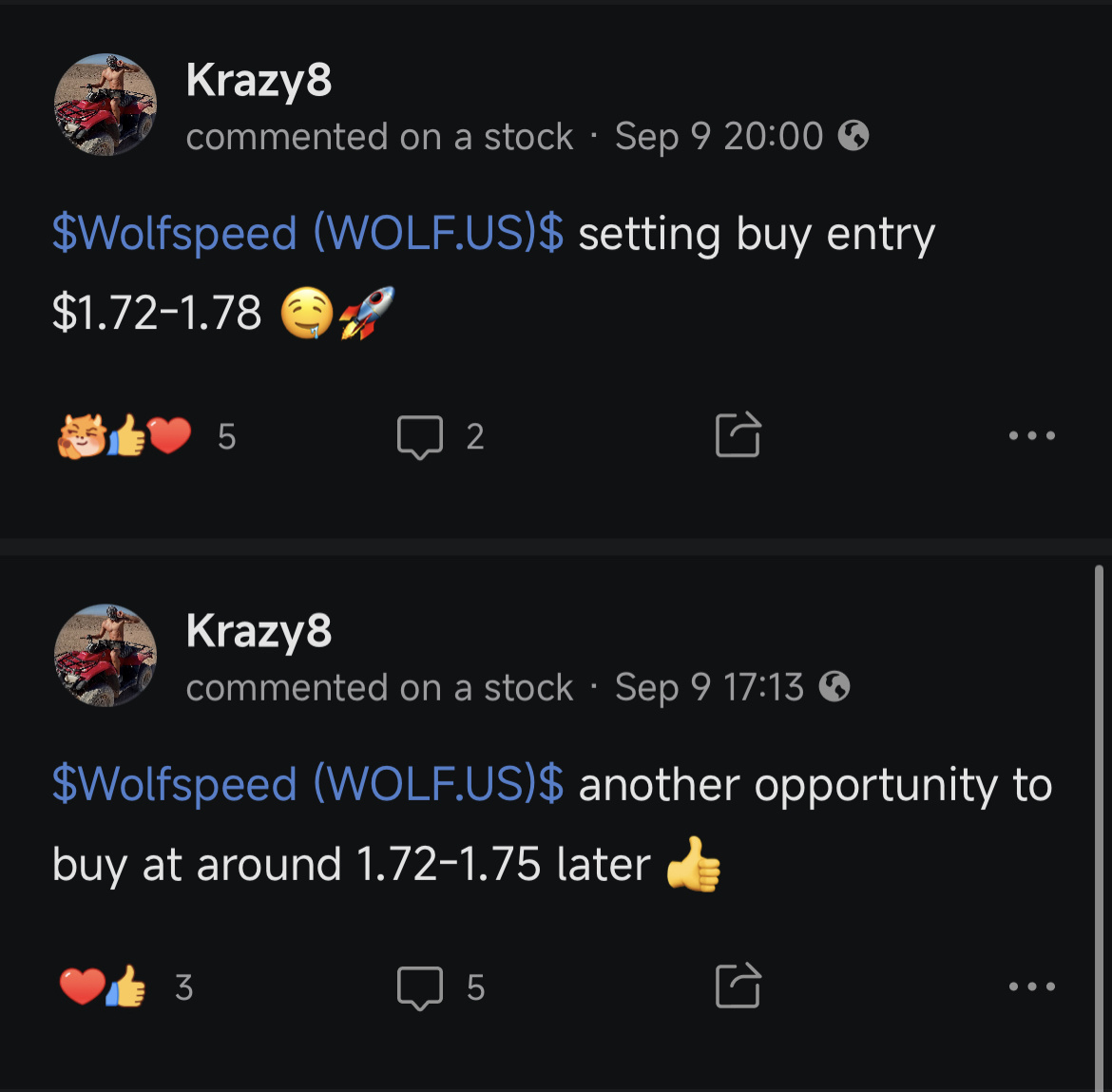The width and height of the screenshot is (1112, 1092).
Task: Click the 2 comments count on the top post
Action: pyautogui.click(x=475, y=436)
